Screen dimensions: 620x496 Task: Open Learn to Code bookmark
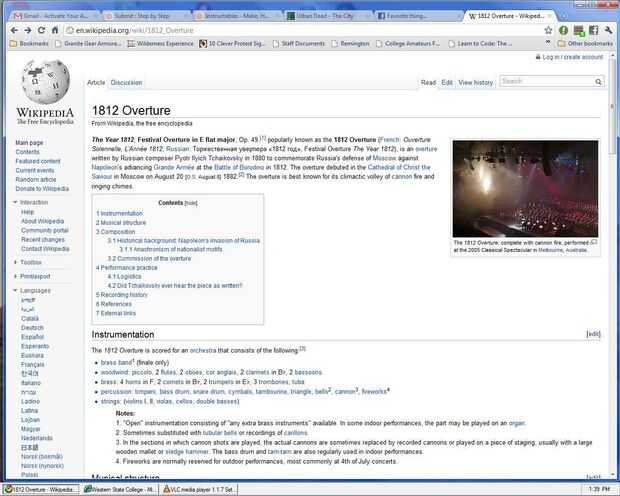[x=480, y=44]
